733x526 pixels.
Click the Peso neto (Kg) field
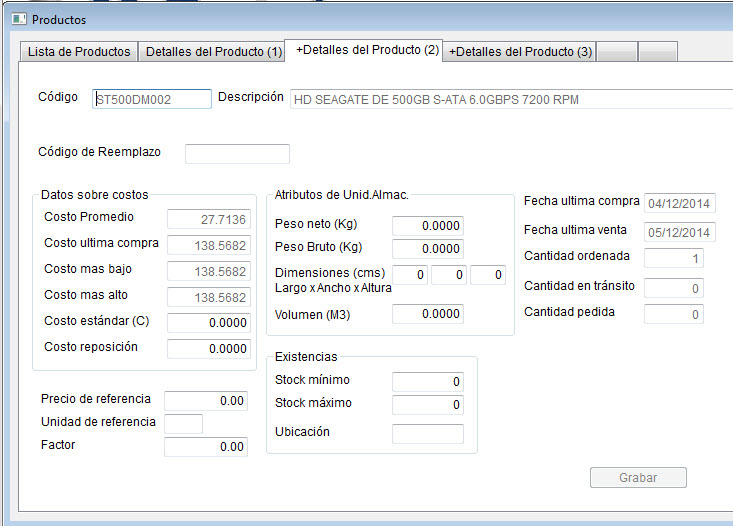(x=427, y=226)
